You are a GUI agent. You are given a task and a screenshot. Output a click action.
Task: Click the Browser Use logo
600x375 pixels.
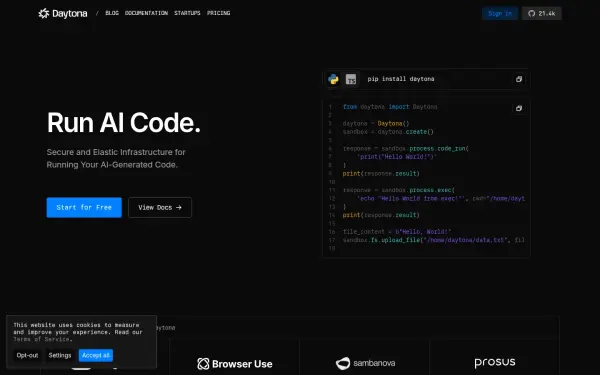(x=235, y=364)
